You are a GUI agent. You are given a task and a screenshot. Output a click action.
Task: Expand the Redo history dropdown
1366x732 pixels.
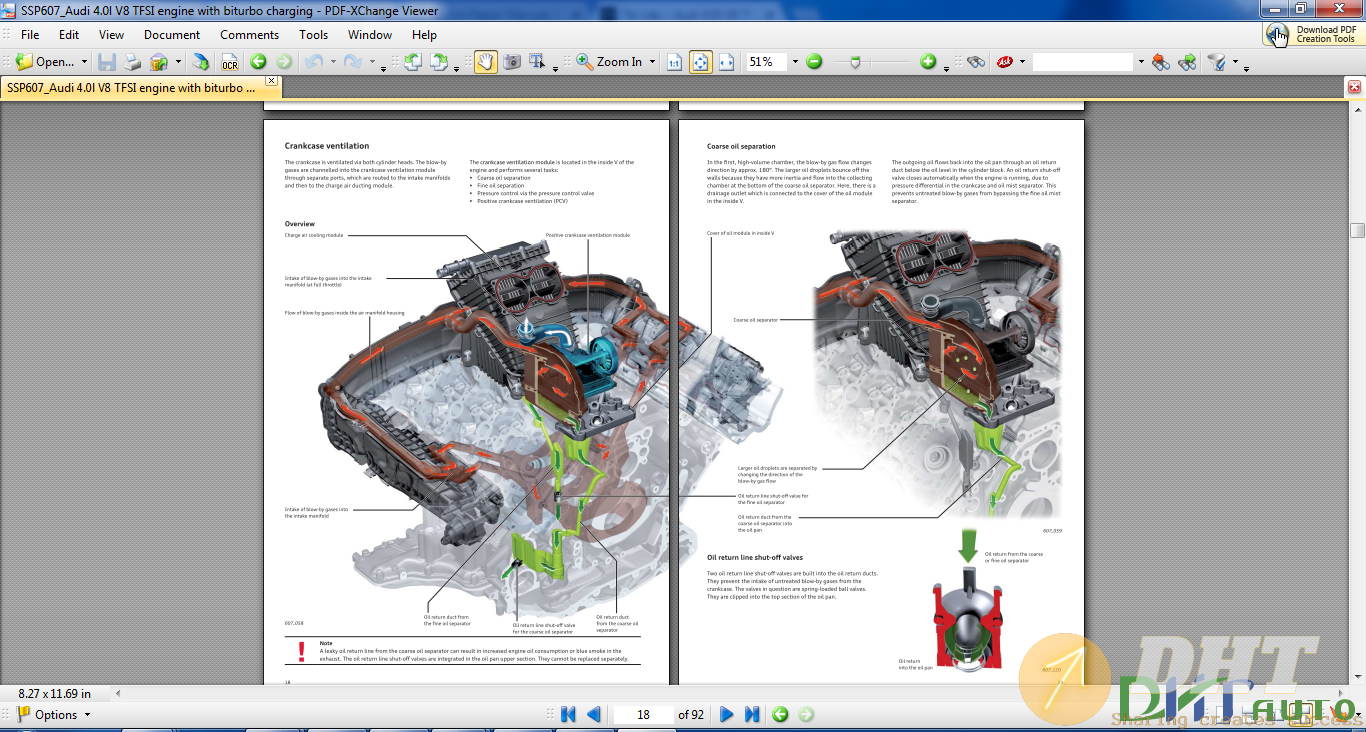click(372, 63)
